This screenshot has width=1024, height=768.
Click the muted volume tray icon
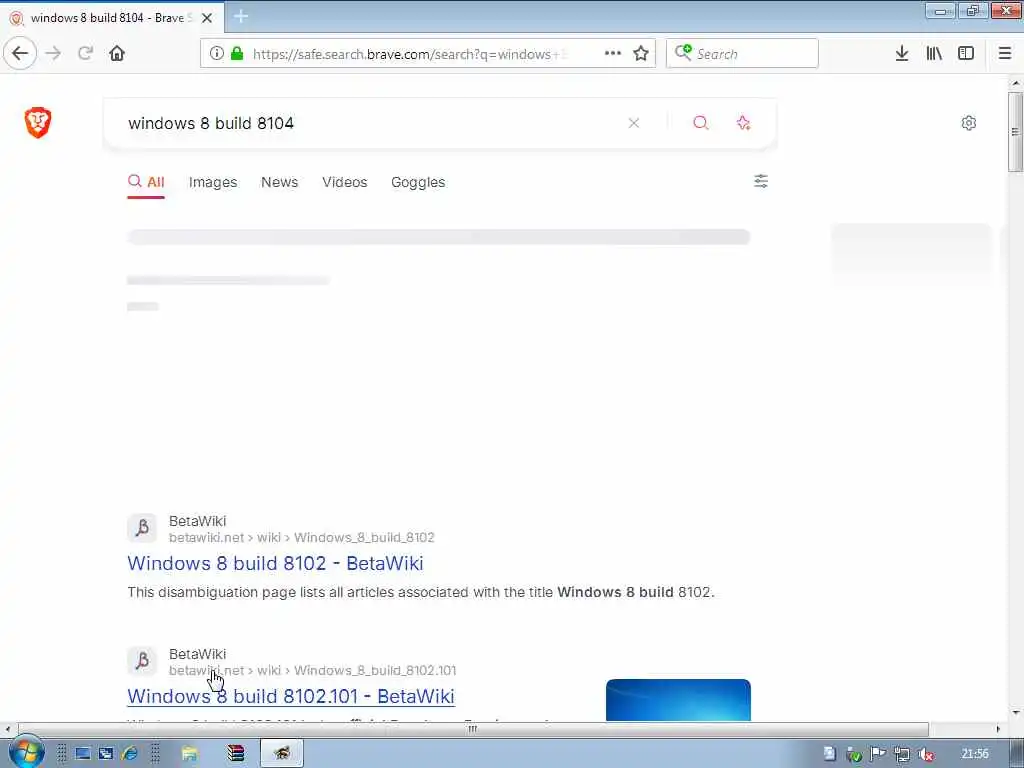click(926, 754)
